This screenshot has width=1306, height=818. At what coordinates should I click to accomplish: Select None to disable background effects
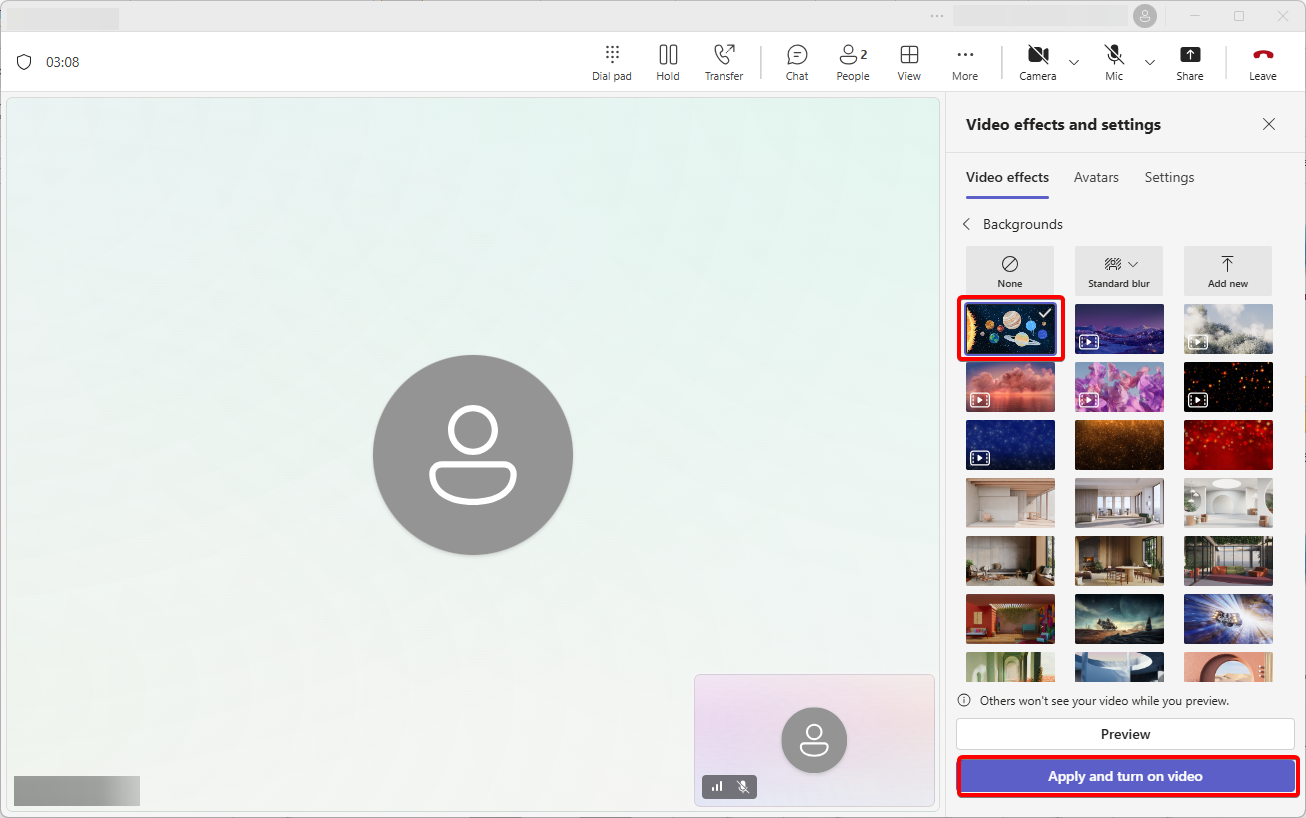1010,271
